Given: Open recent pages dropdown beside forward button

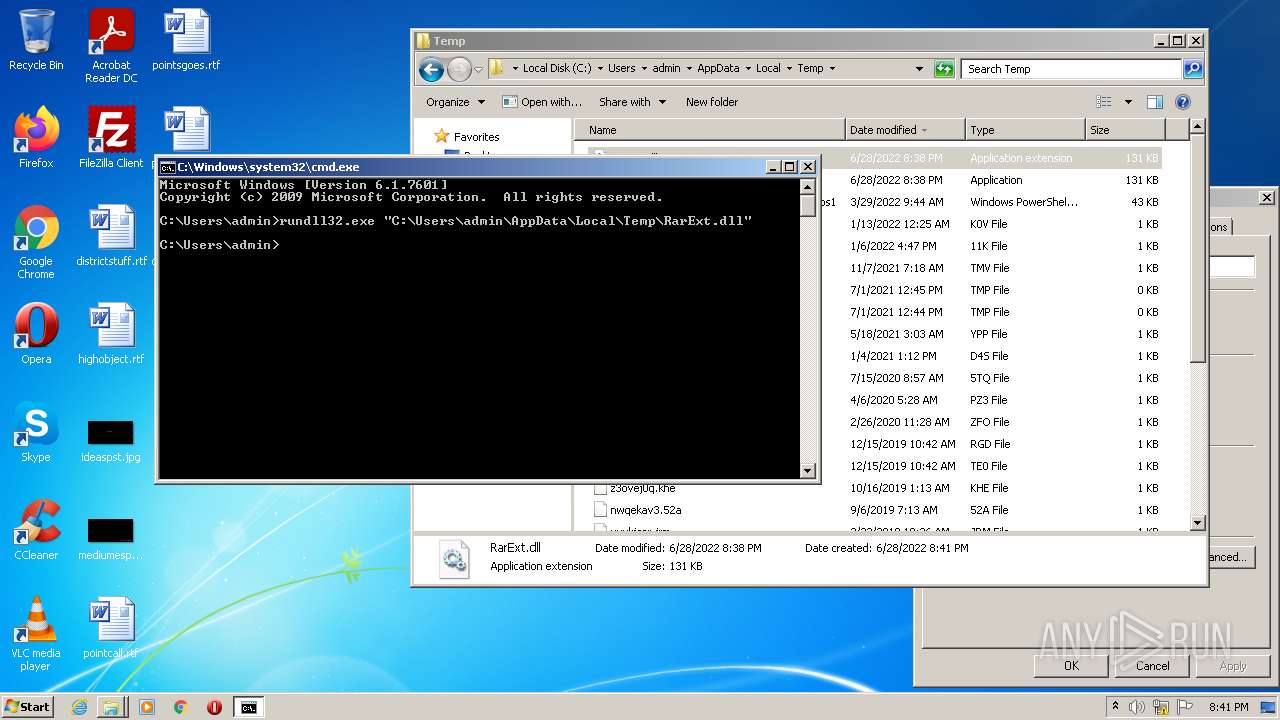Looking at the screenshot, I should [x=479, y=69].
